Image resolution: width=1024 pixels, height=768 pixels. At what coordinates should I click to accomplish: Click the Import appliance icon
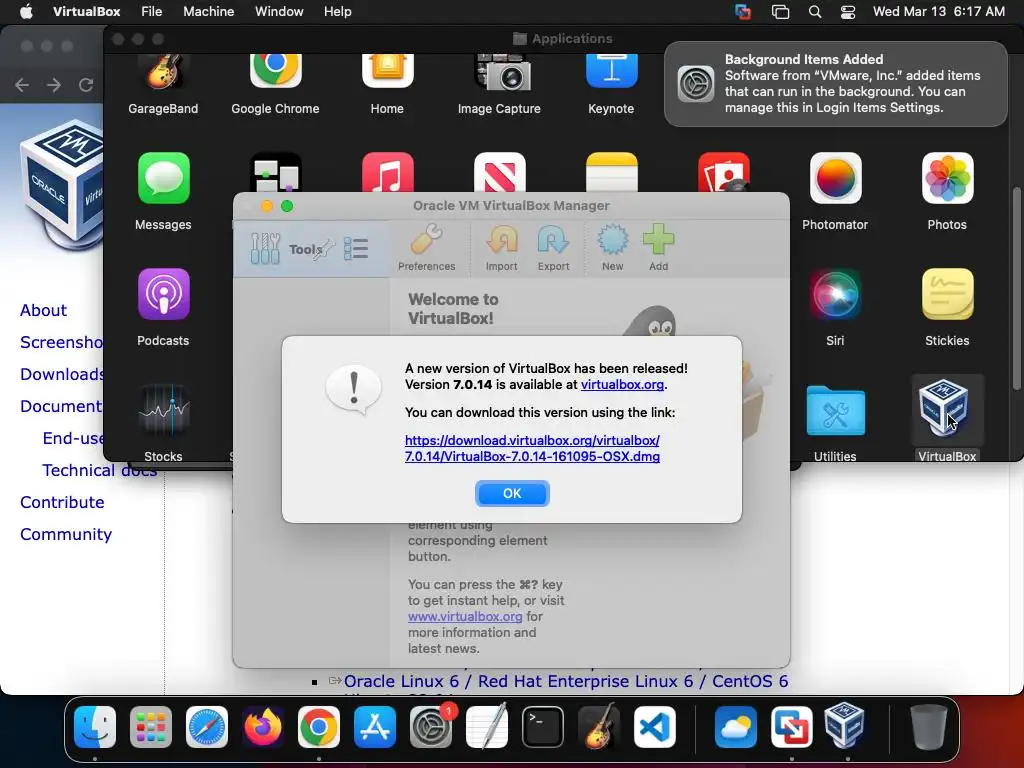[502, 248]
